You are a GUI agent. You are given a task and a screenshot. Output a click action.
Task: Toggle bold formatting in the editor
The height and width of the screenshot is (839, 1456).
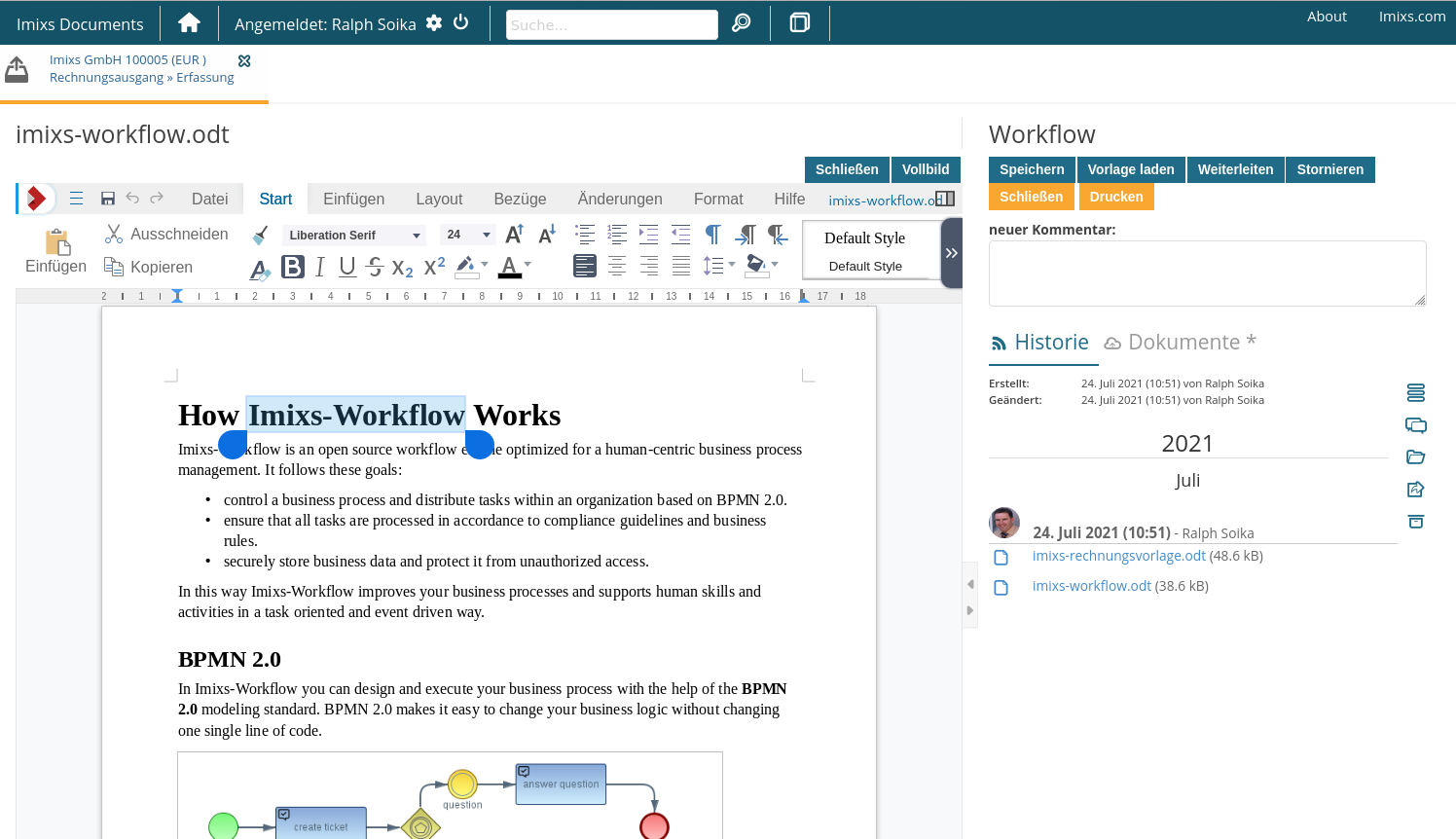click(293, 266)
